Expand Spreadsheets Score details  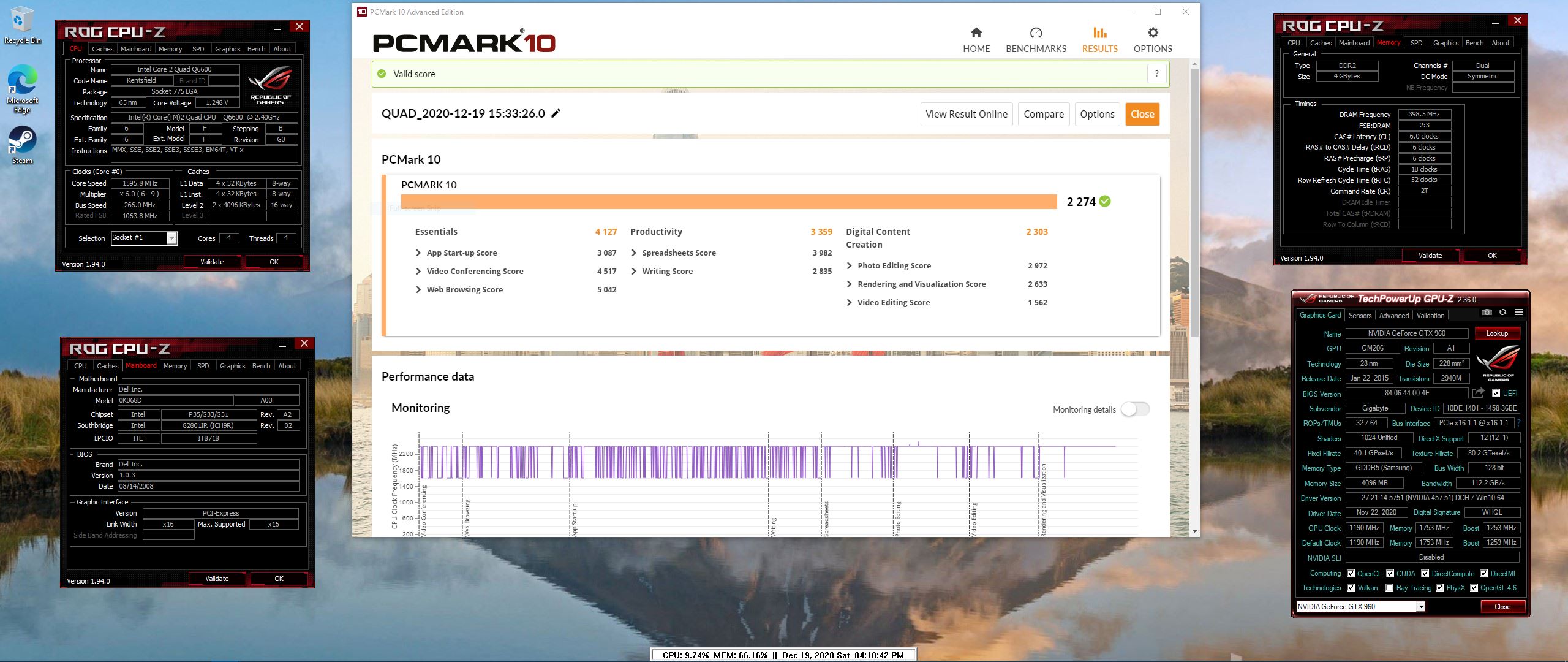pos(634,253)
